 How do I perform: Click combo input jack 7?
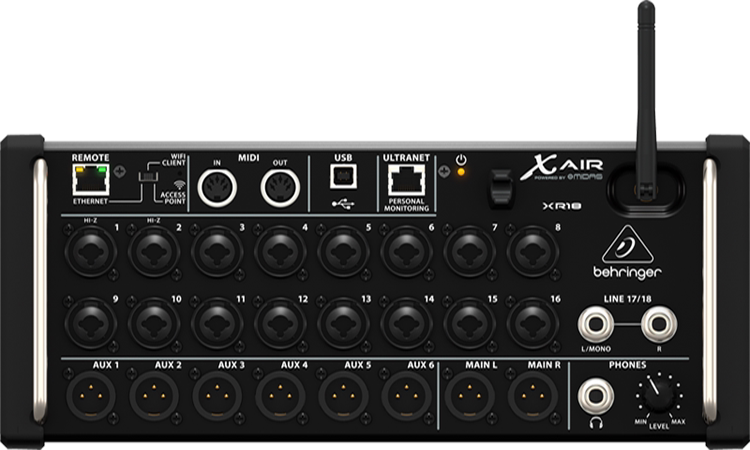tap(470, 252)
